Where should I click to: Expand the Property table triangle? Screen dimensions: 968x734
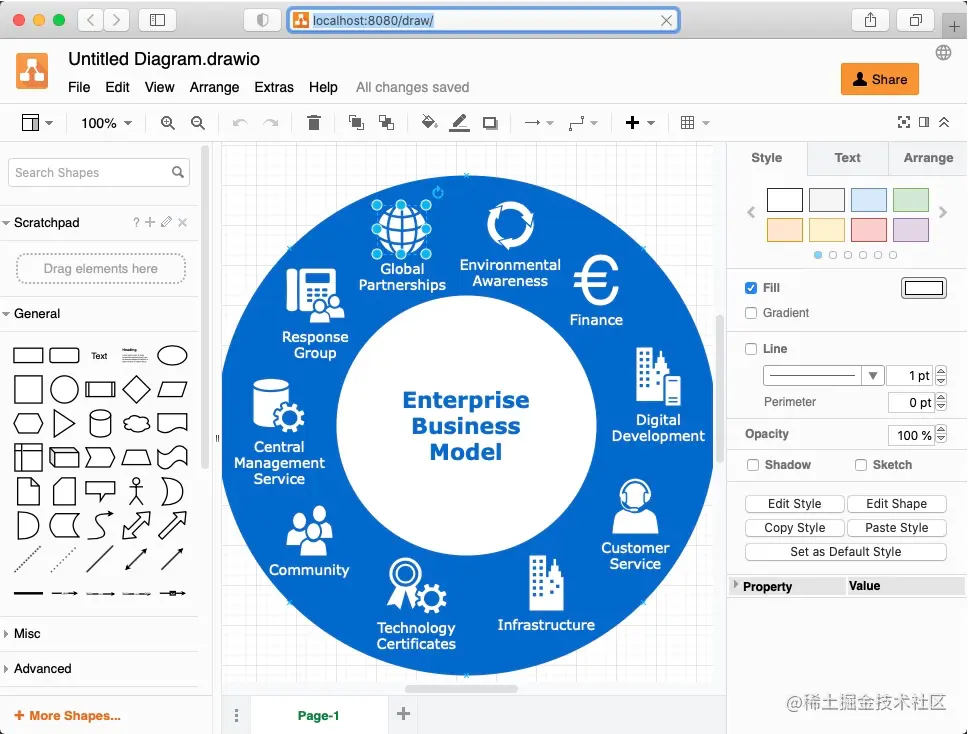coord(735,585)
